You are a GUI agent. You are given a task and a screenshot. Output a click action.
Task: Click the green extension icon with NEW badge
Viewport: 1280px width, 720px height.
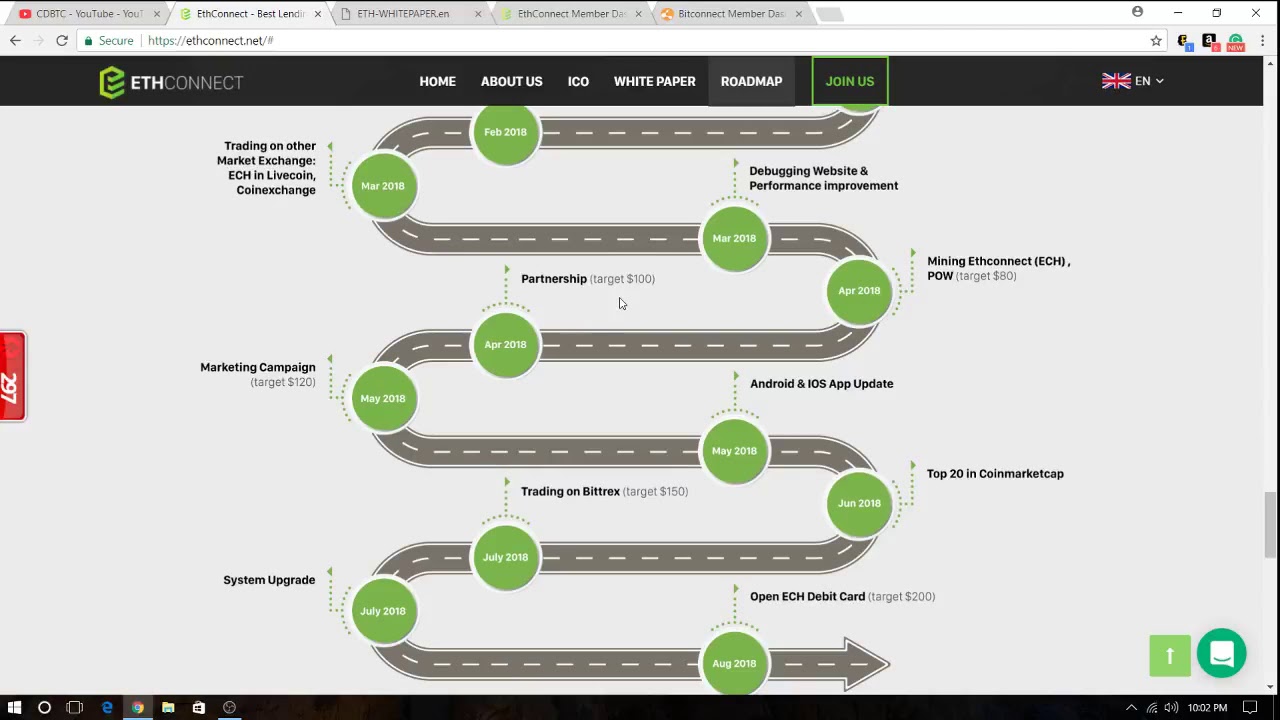tap(1236, 42)
